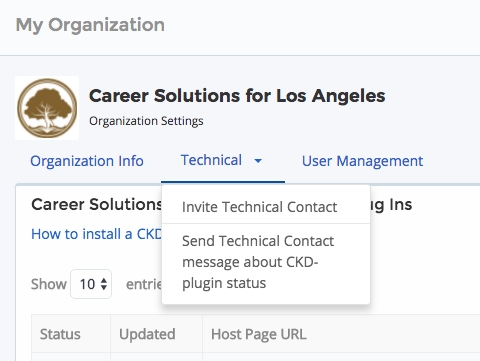Click the Show label beside the selector
The height and width of the screenshot is (361, 480).
click(x=49, y=284)
